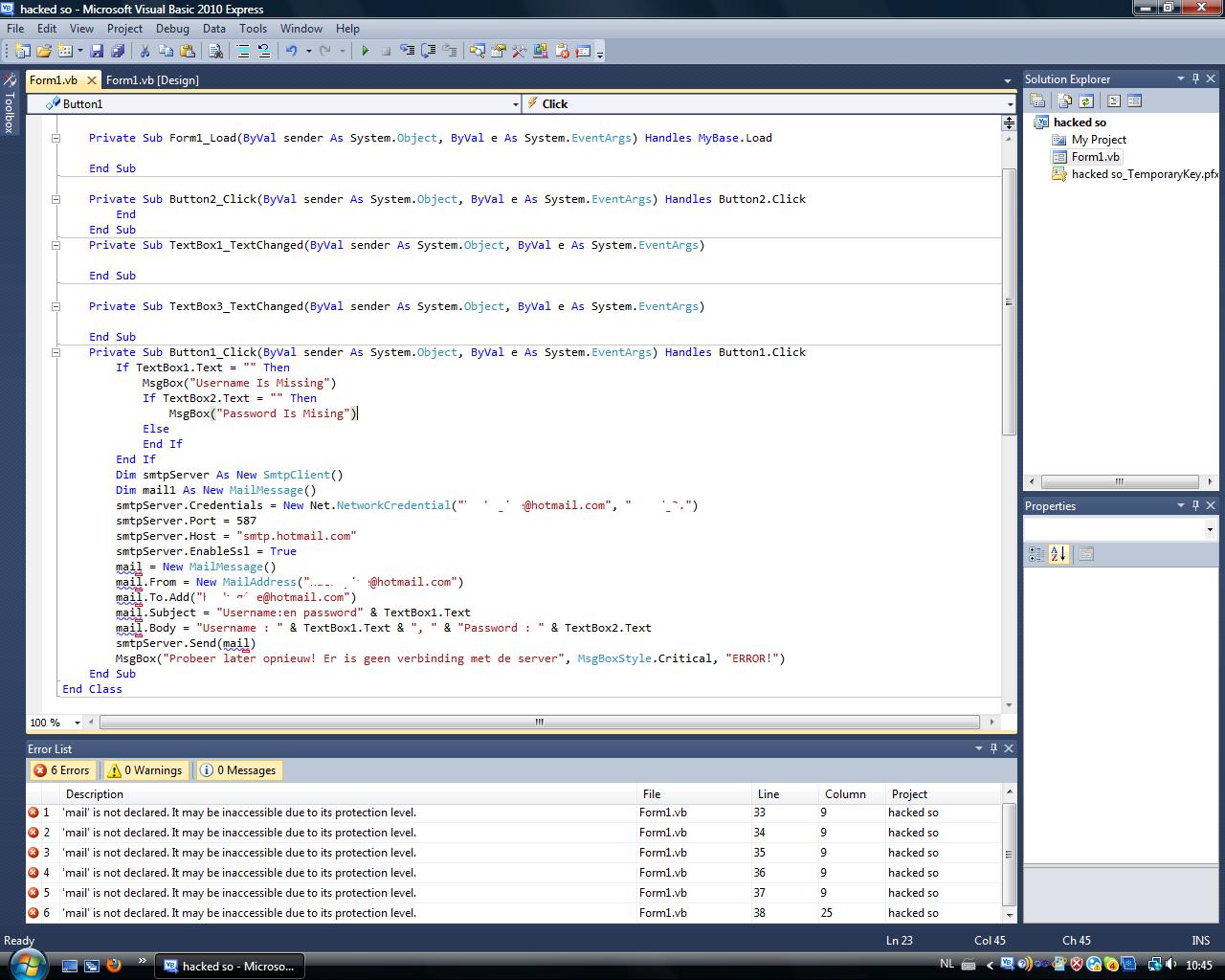Toggle auto-hide pin on Solution Explorer

(x=1195, y=78)
